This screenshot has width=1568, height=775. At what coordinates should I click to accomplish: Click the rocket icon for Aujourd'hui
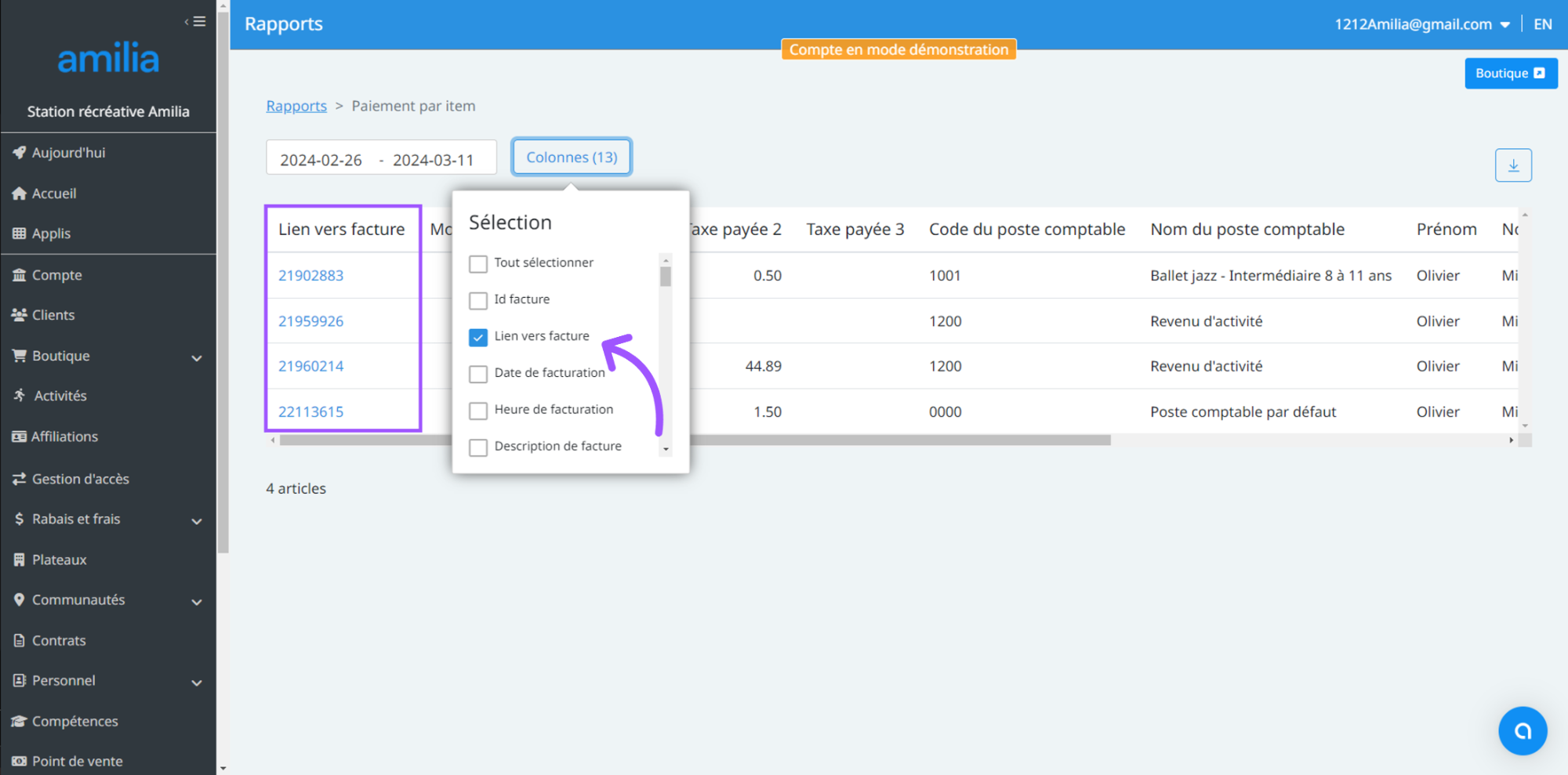[x=20, y=153]
